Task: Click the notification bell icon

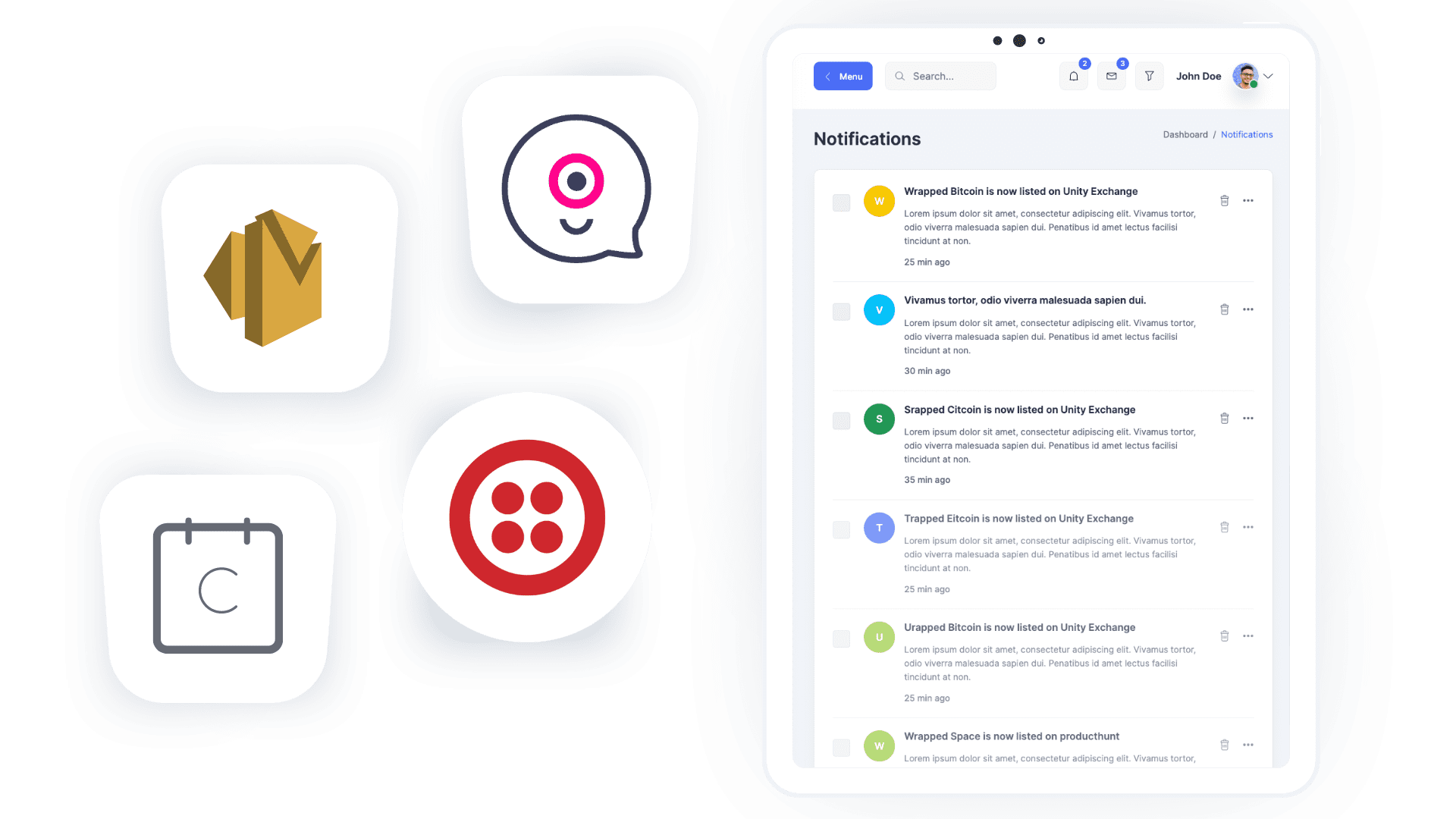Action: pyautogui.click(x=1073, y=76)
